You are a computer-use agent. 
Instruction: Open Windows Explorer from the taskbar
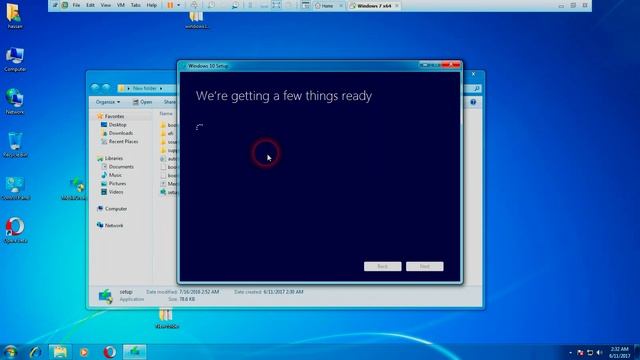[60, 352]
